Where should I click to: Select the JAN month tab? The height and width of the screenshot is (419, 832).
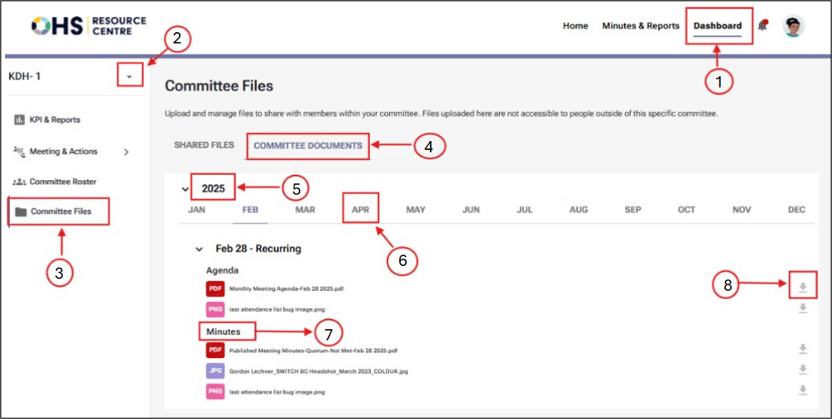point(196,210)
